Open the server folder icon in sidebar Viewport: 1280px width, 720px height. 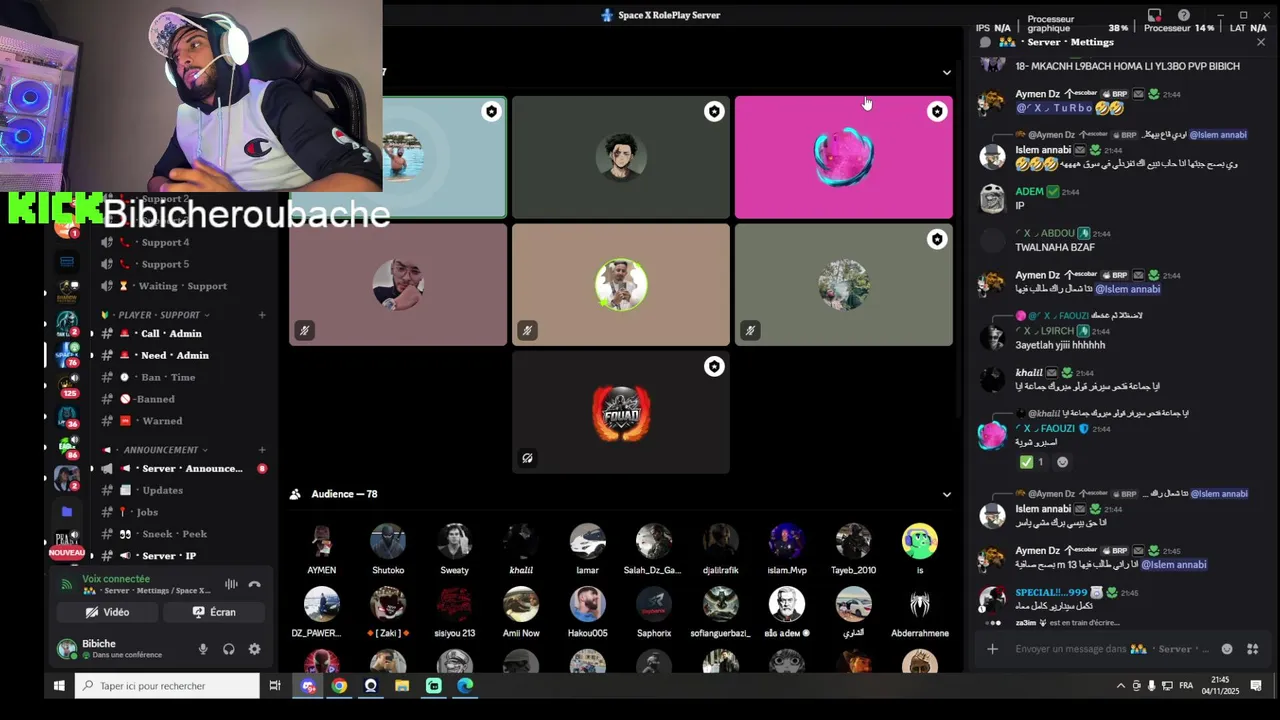[x=67, y=511]
